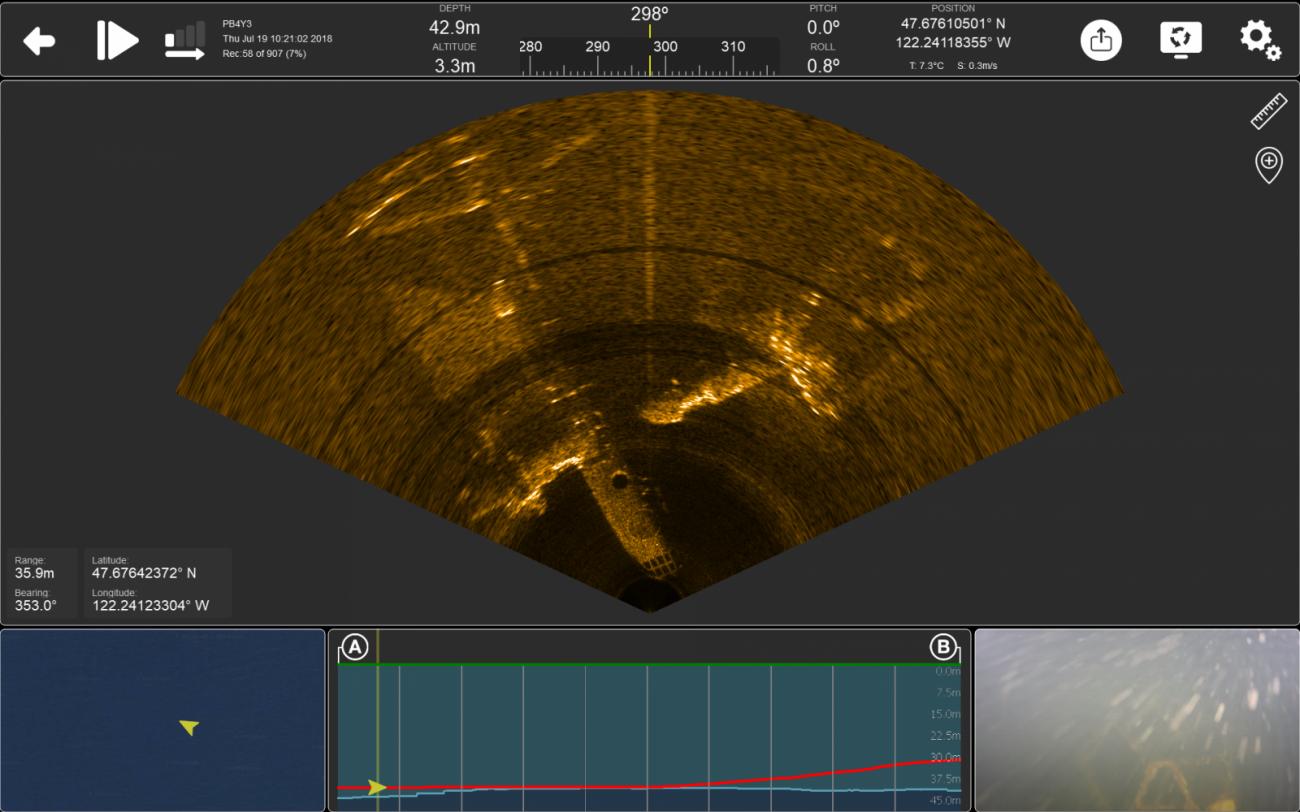1300x812 pixels.
Task: Open the settings gears icon
Action: pos(1260,40)
